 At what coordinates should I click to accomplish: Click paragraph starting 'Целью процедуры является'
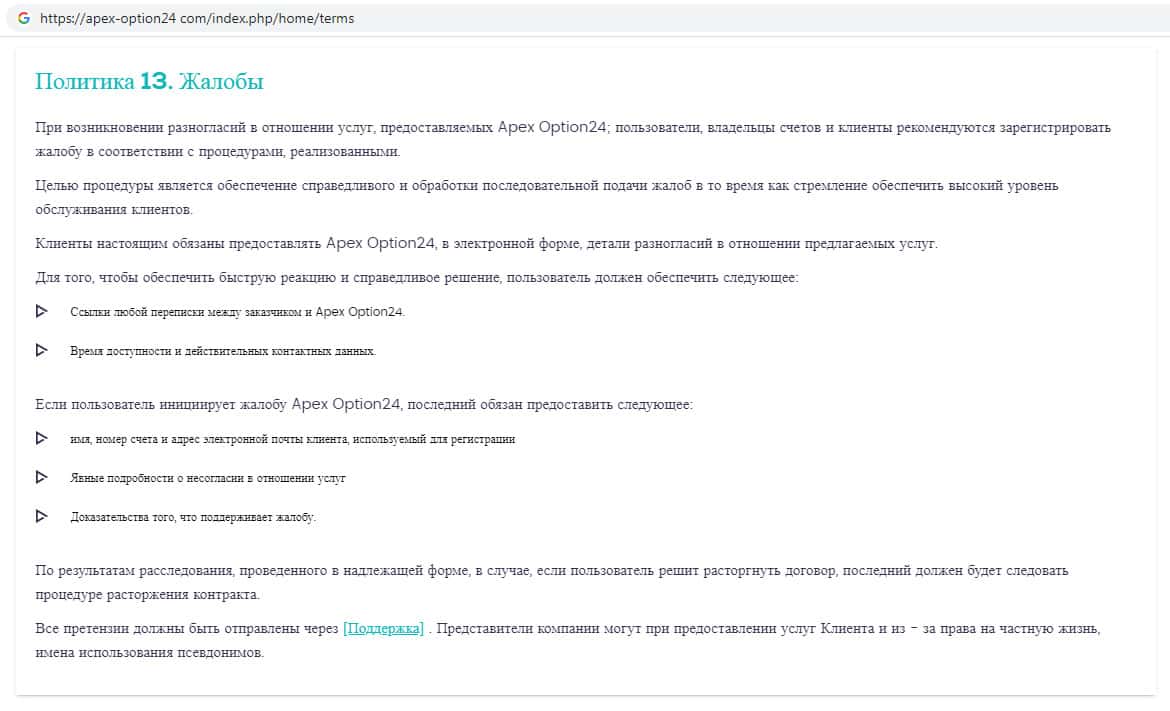tap(547, 197)
